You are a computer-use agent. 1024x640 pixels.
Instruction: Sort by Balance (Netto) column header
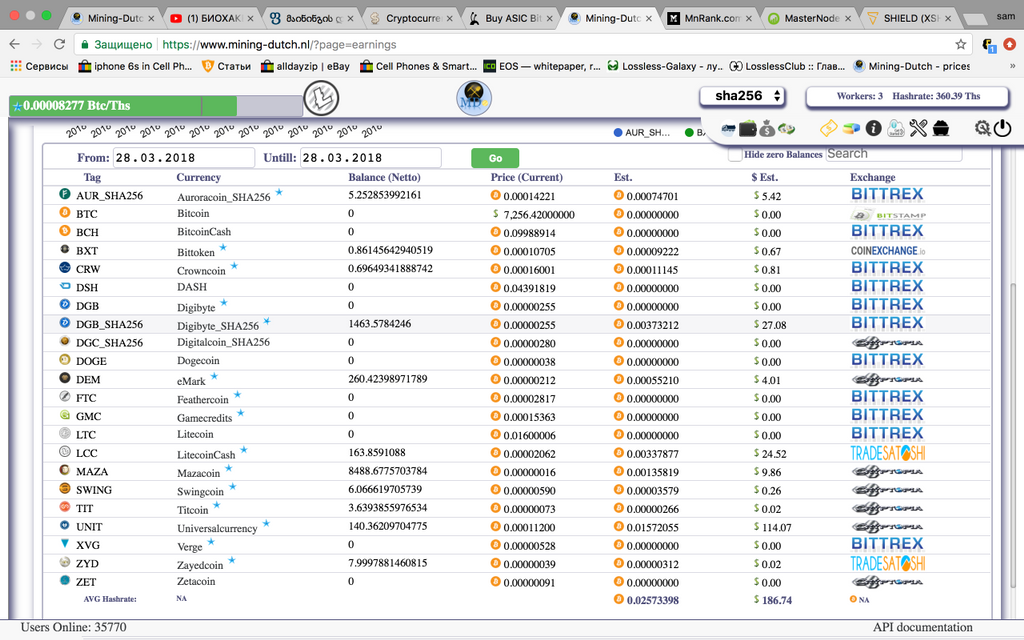coord(384,177)
